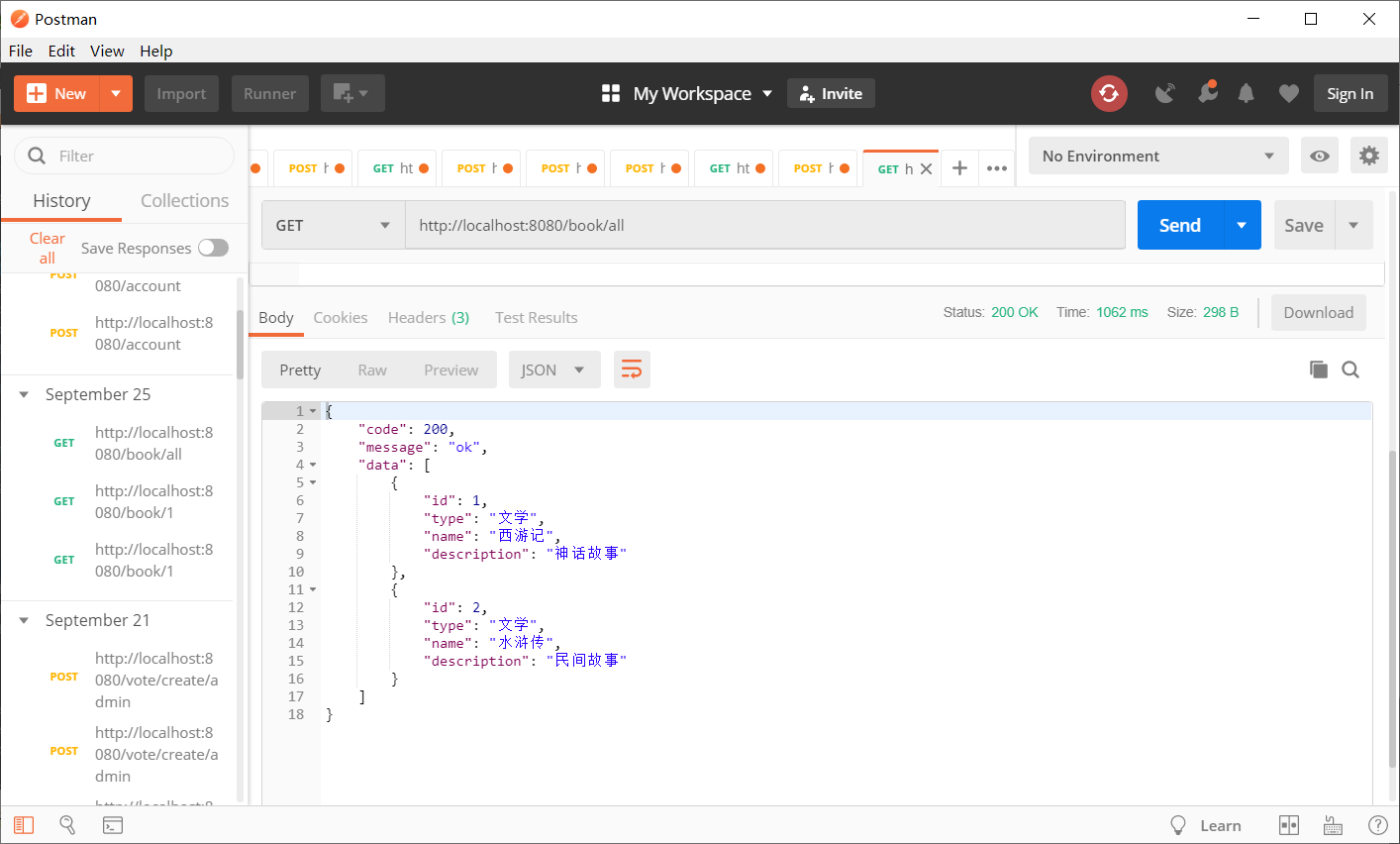Open the satellite capture requests icon
The height and width of the screenshot is (844, 1400).
pos(1165,93)
